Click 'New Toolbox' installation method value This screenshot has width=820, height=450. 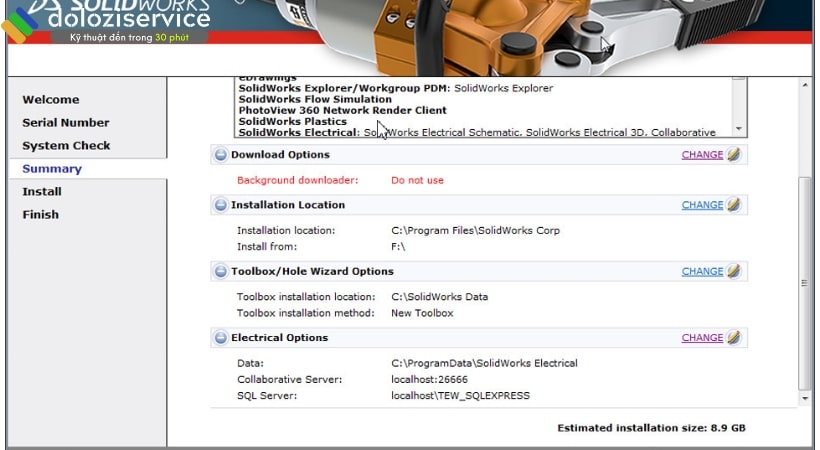422,313
